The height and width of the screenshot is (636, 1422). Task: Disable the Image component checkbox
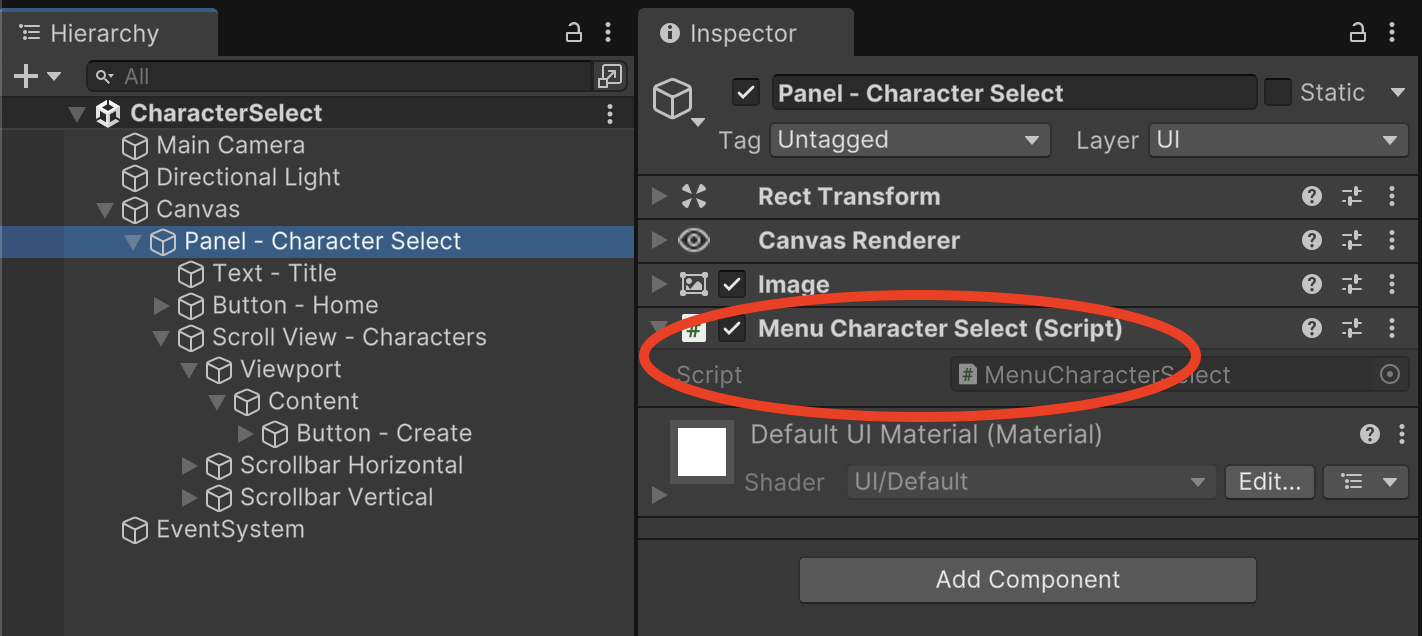click(732, 285)
